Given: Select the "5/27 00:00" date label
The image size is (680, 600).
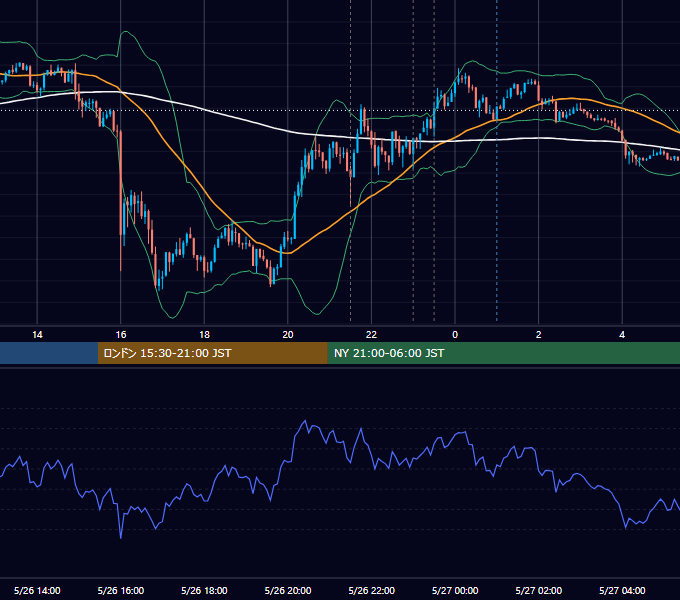Looking at the screenshot, I should (x=455, y=590).
